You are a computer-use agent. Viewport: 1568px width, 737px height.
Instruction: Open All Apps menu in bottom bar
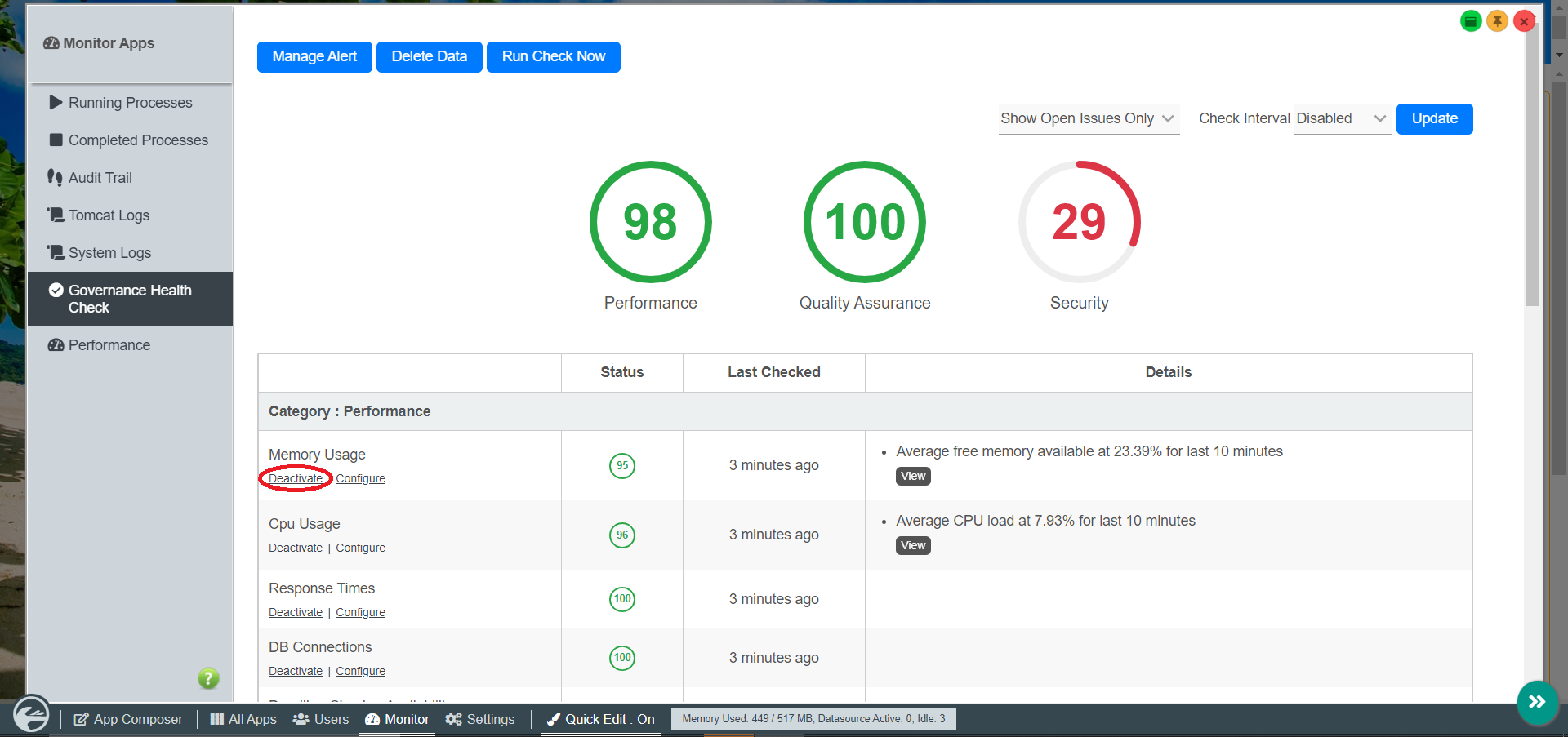pos(243,719)
